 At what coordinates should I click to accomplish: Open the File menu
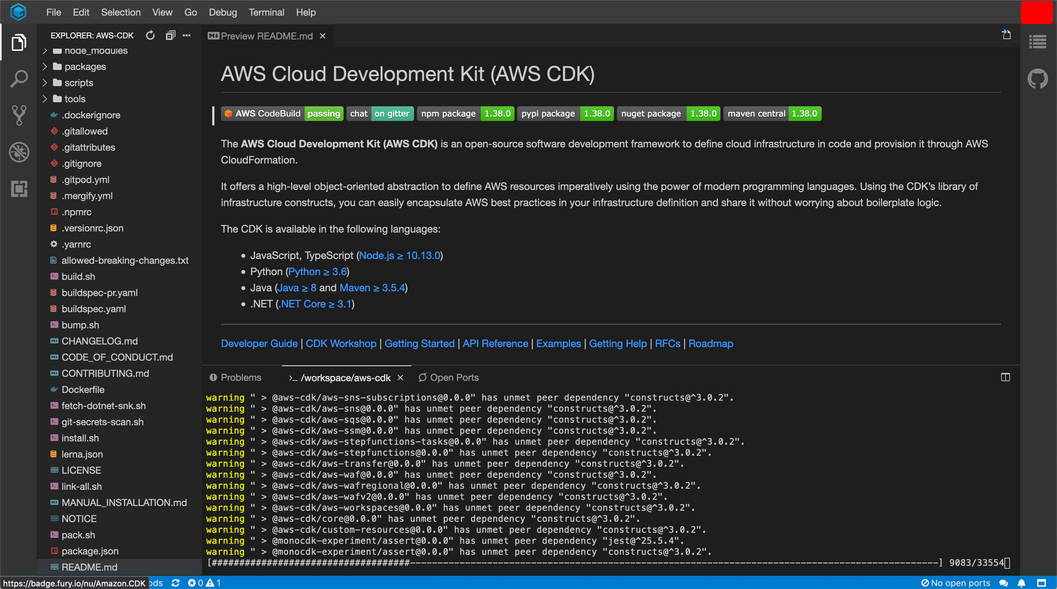53,12
